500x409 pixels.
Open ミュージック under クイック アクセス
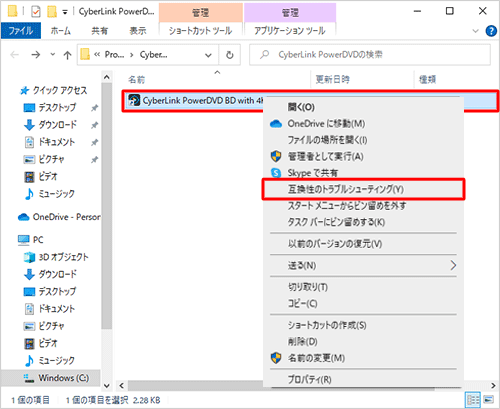coord(50,194)
